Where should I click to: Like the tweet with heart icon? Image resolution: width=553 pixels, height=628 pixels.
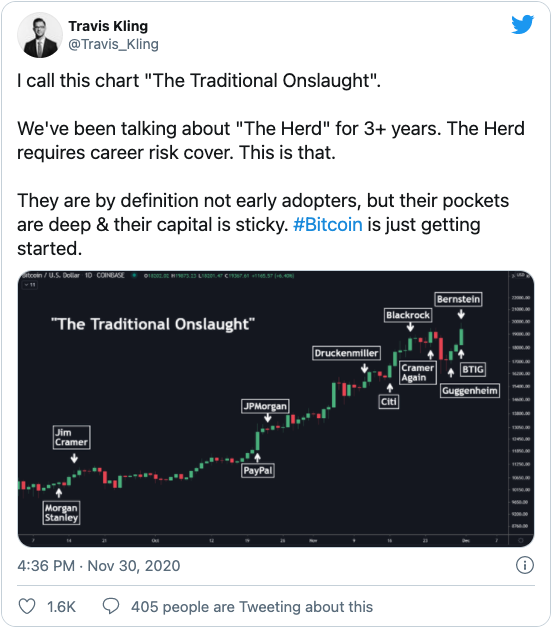click(27, 606)
